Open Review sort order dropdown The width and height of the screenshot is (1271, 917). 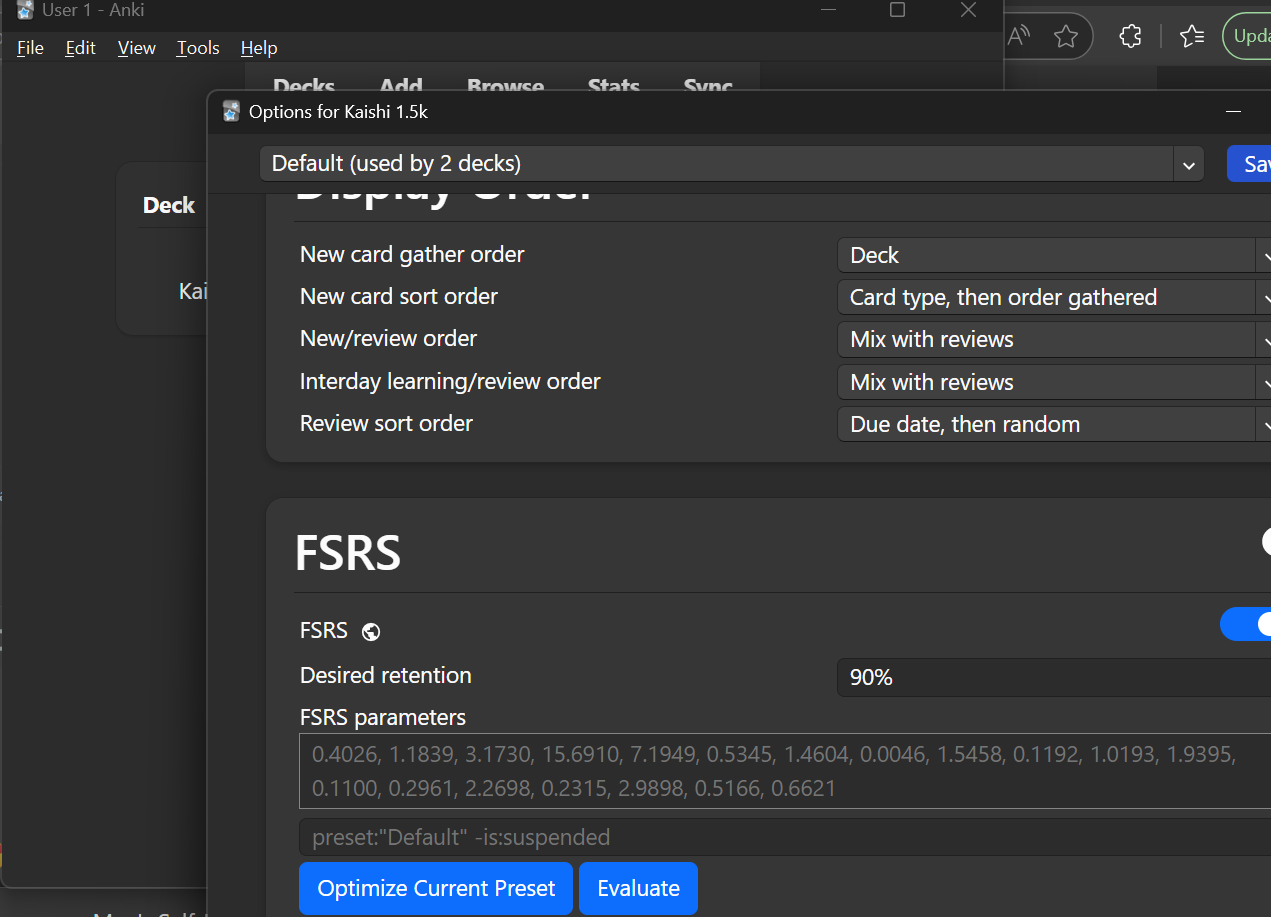1054,424
